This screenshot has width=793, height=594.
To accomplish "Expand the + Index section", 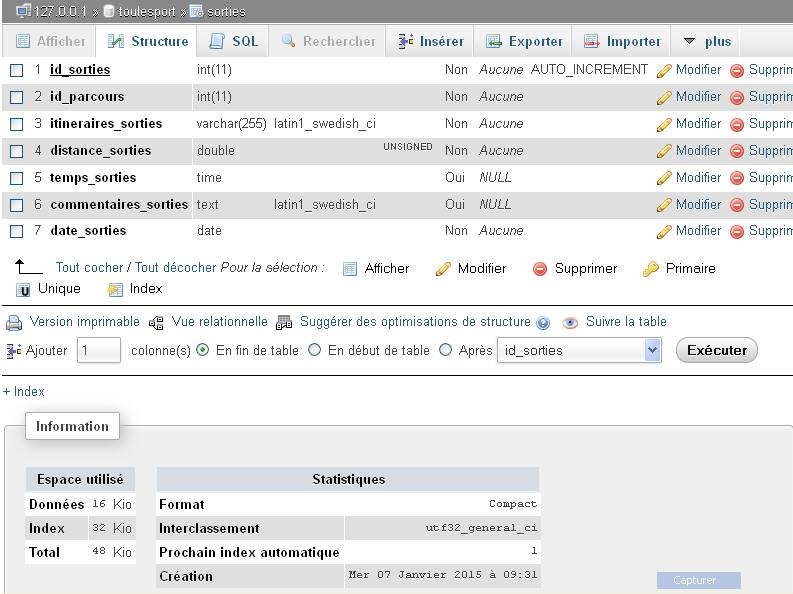I will [24, 392].
